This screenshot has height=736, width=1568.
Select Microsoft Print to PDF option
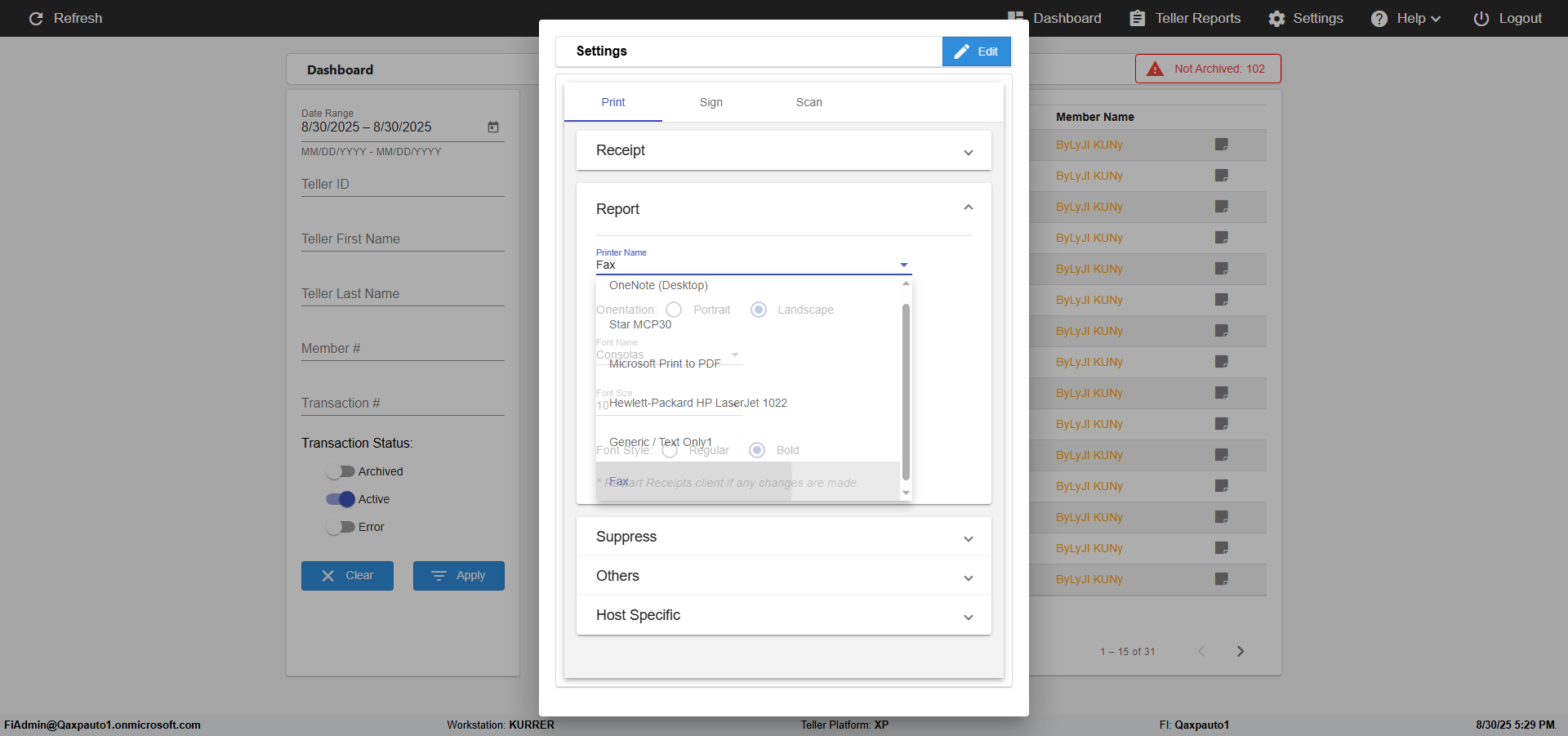click(x=748, y=364)
